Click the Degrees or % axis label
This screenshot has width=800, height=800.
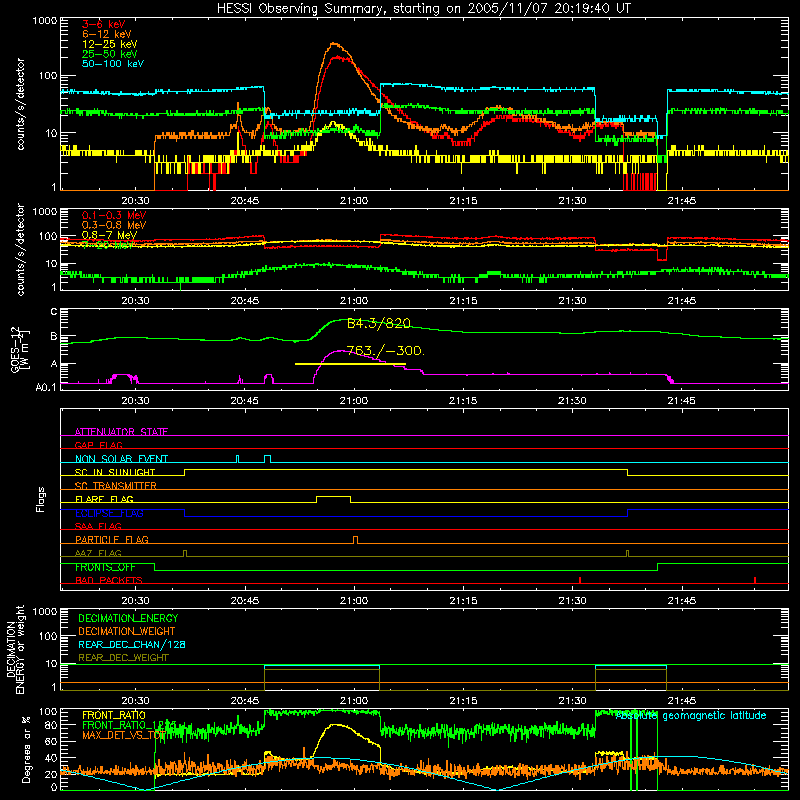(26, 749)
